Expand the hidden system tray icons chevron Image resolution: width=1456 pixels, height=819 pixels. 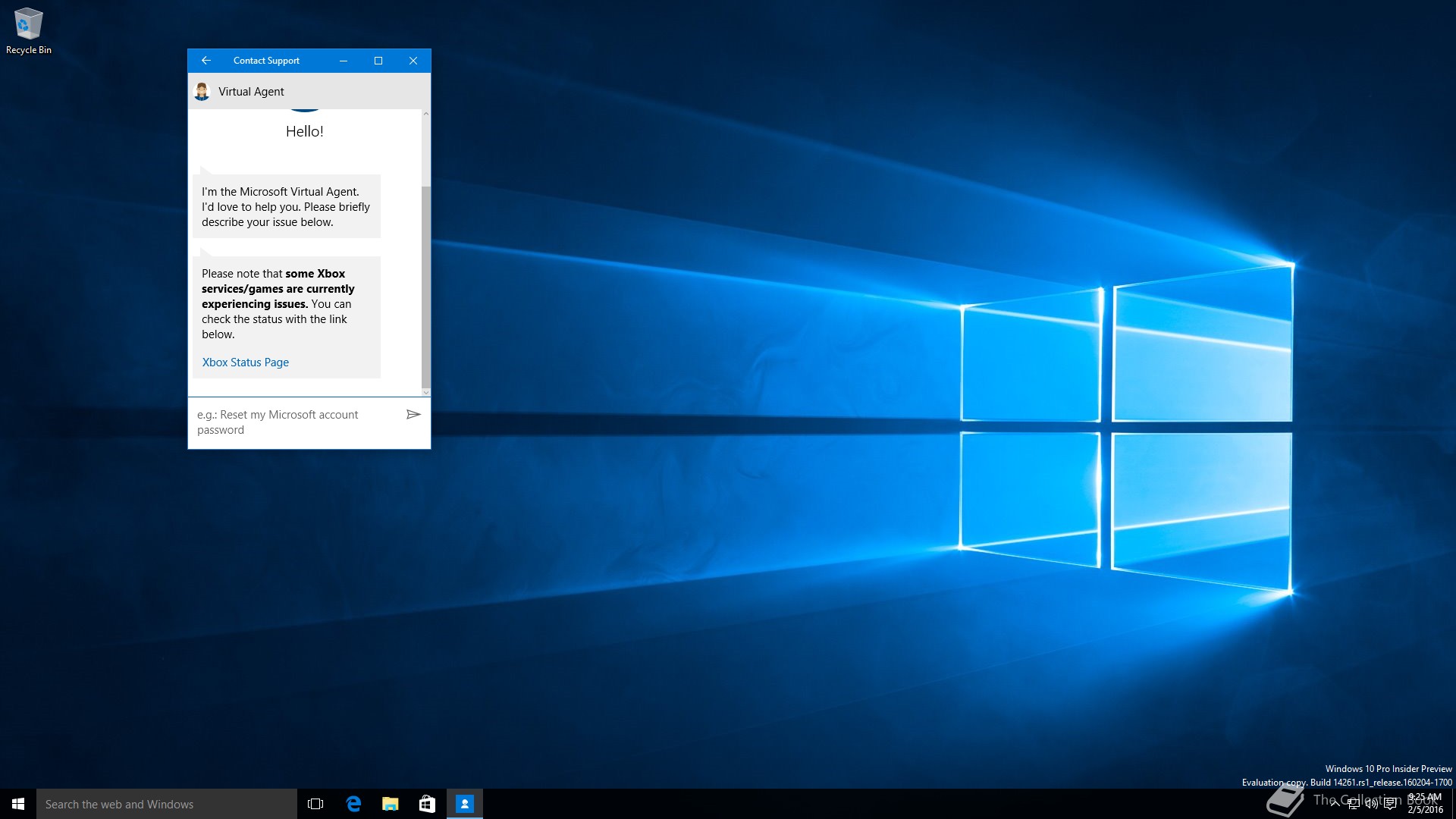tap(1335, 804)
